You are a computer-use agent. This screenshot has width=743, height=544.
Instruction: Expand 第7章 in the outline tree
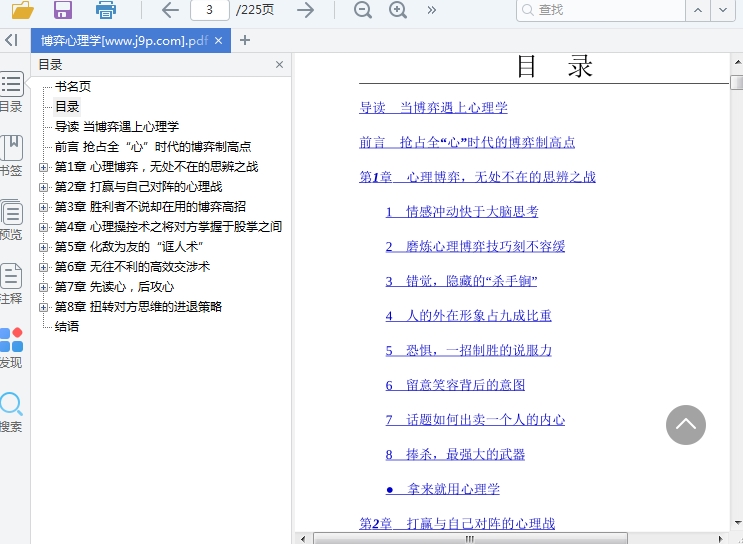click(x=44, y=287)
